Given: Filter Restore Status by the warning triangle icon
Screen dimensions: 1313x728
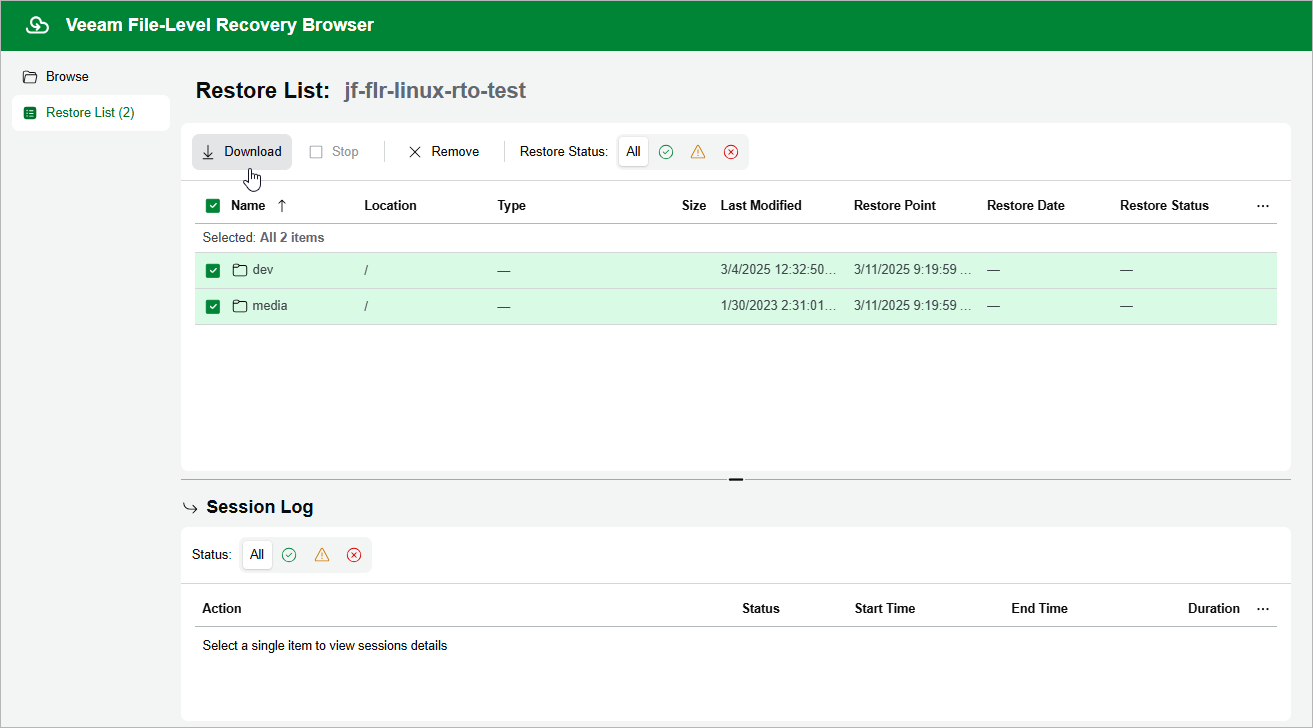Looking at the screenshot, I should [x=698, y=151].
